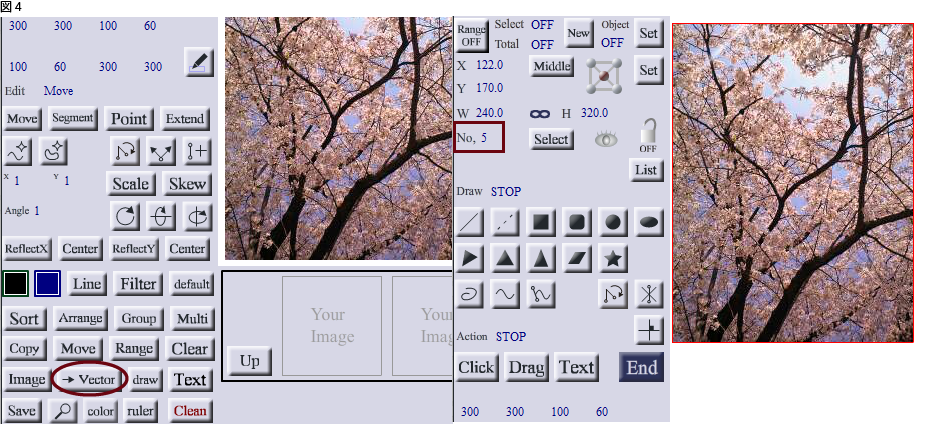Switch to Drag action mode

tap(526, 368)
